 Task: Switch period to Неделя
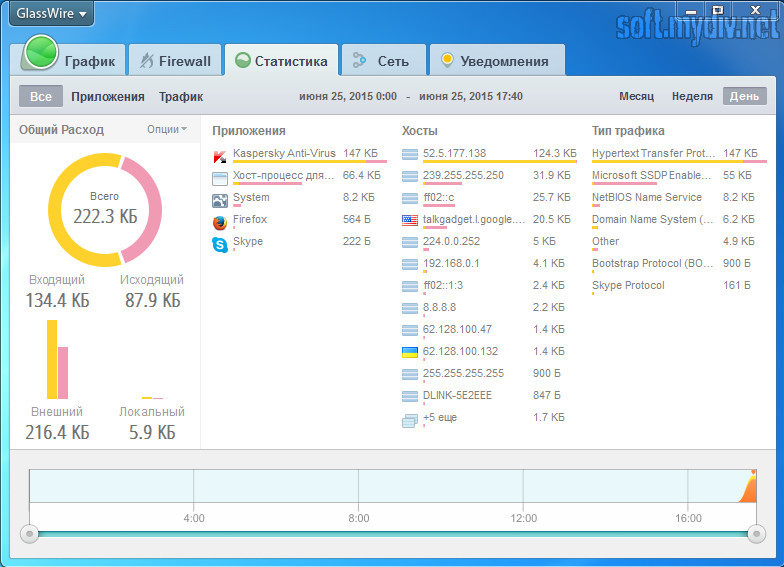(x=692, y=96)
